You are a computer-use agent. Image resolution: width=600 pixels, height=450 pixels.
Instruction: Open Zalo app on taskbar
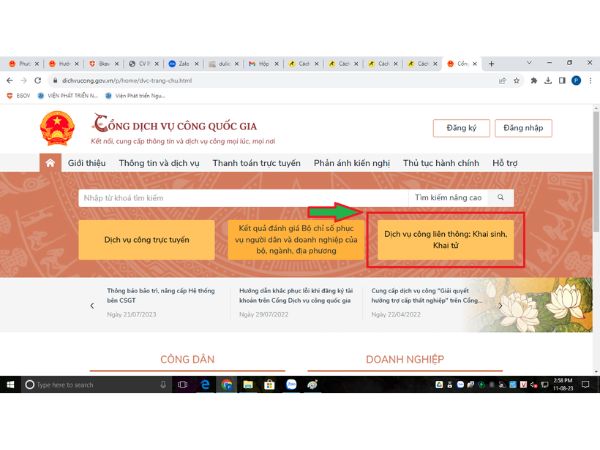point(291,385)
